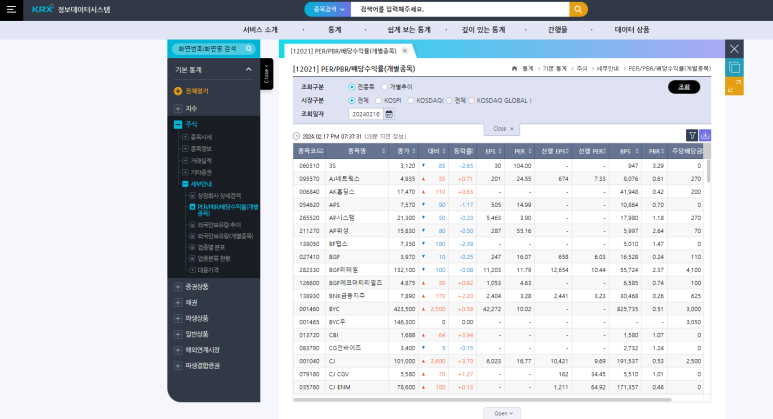Screen dimensions: 773x419
Task: Close the [12021] PER/PBR tab with x
Action: (x=405, y=51)
